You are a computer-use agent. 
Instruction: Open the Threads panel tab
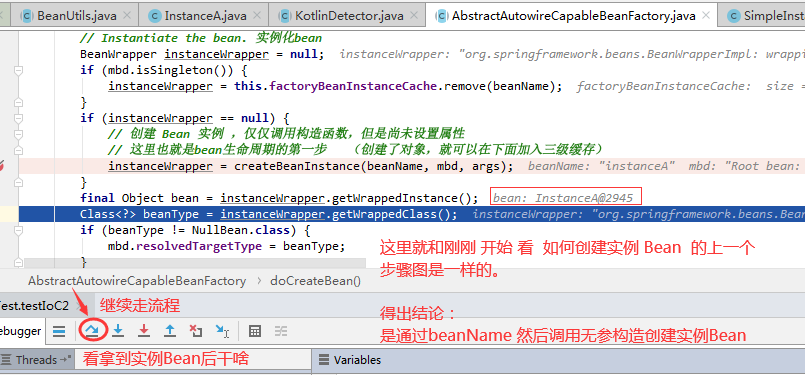(x=36, y=360)
